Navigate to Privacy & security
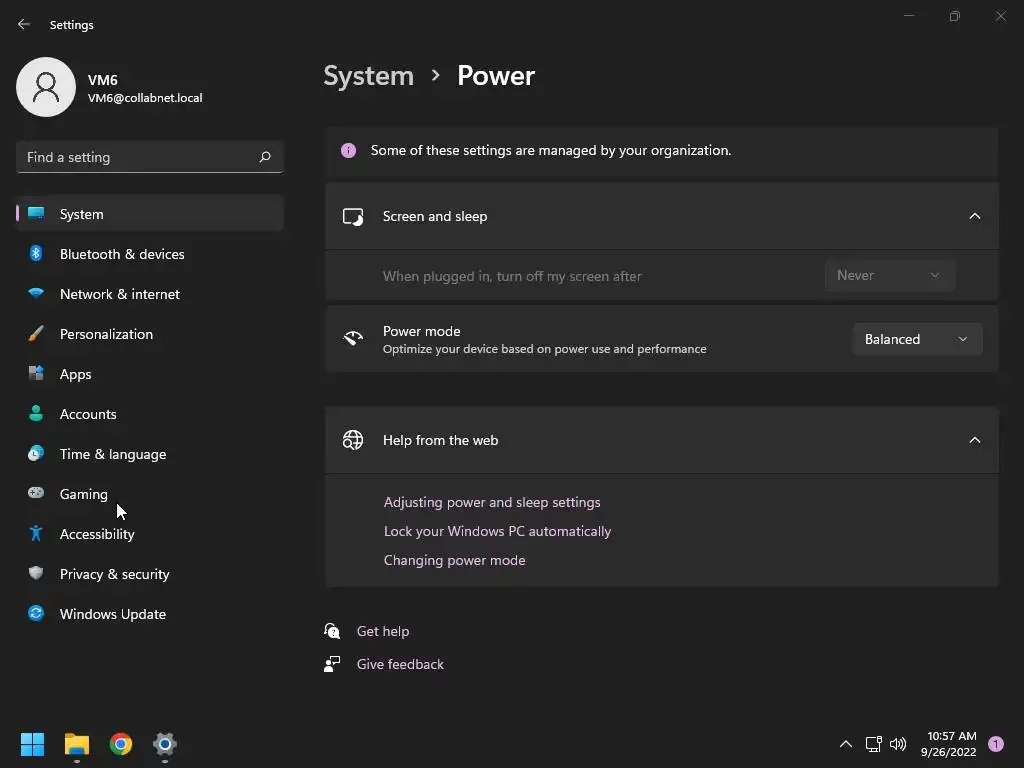1024x768 pixels. (114, 574)
